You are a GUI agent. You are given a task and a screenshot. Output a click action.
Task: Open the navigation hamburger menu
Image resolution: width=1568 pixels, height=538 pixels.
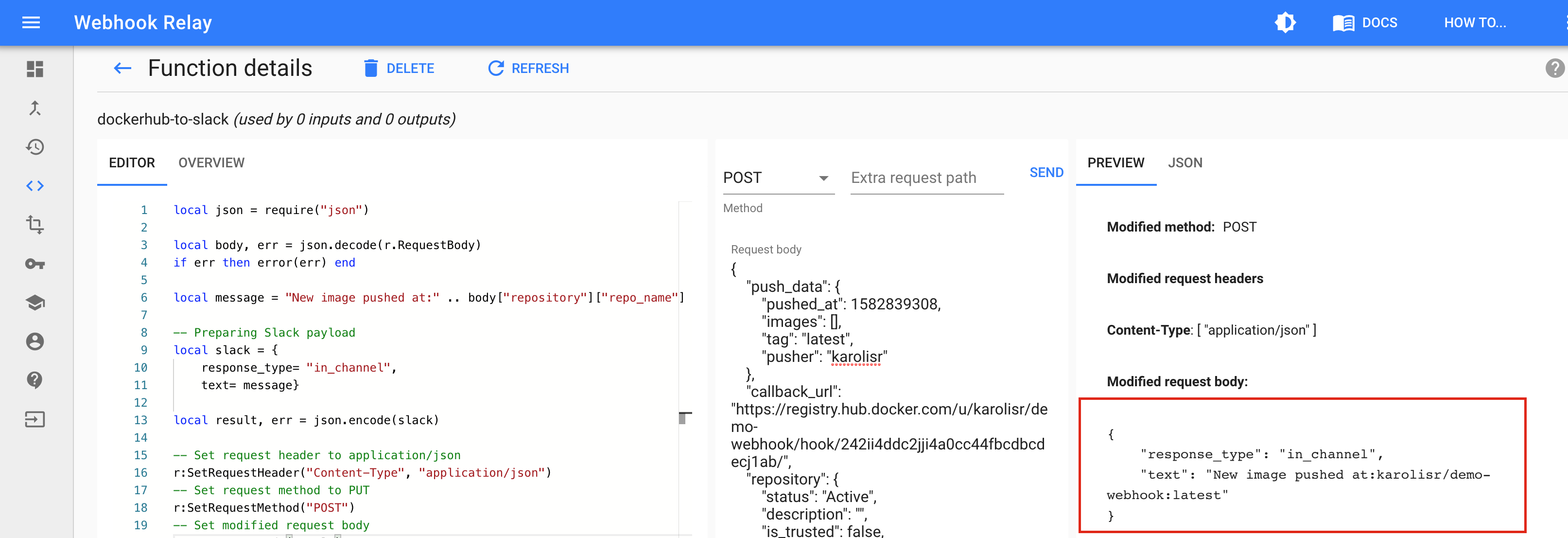(x=30, y=22)
